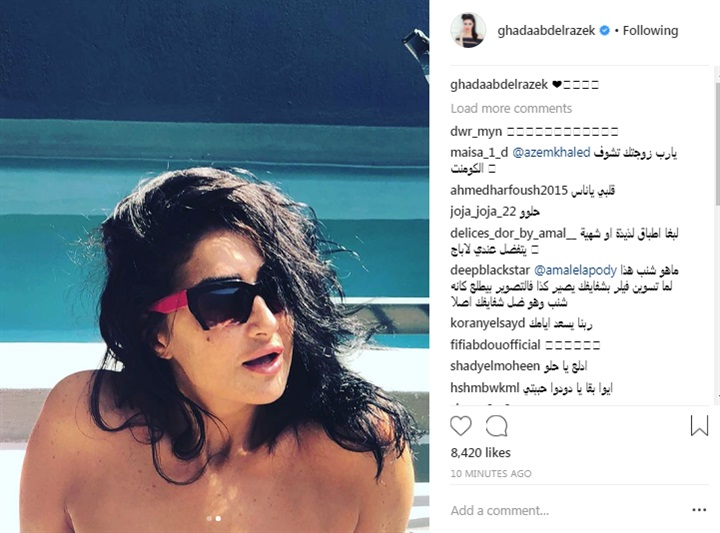Open ghadaabdelrazek username in the header
This screenshot has width=720, height=533.
coord(546,30)
